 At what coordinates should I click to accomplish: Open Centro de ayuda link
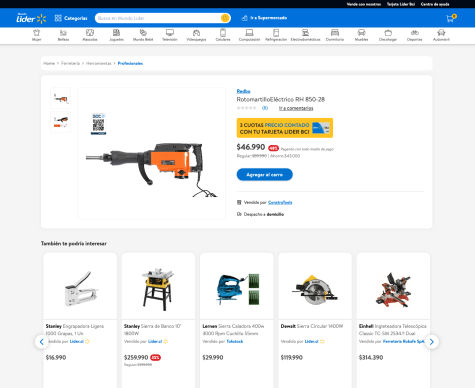click(x=435, y=4)
